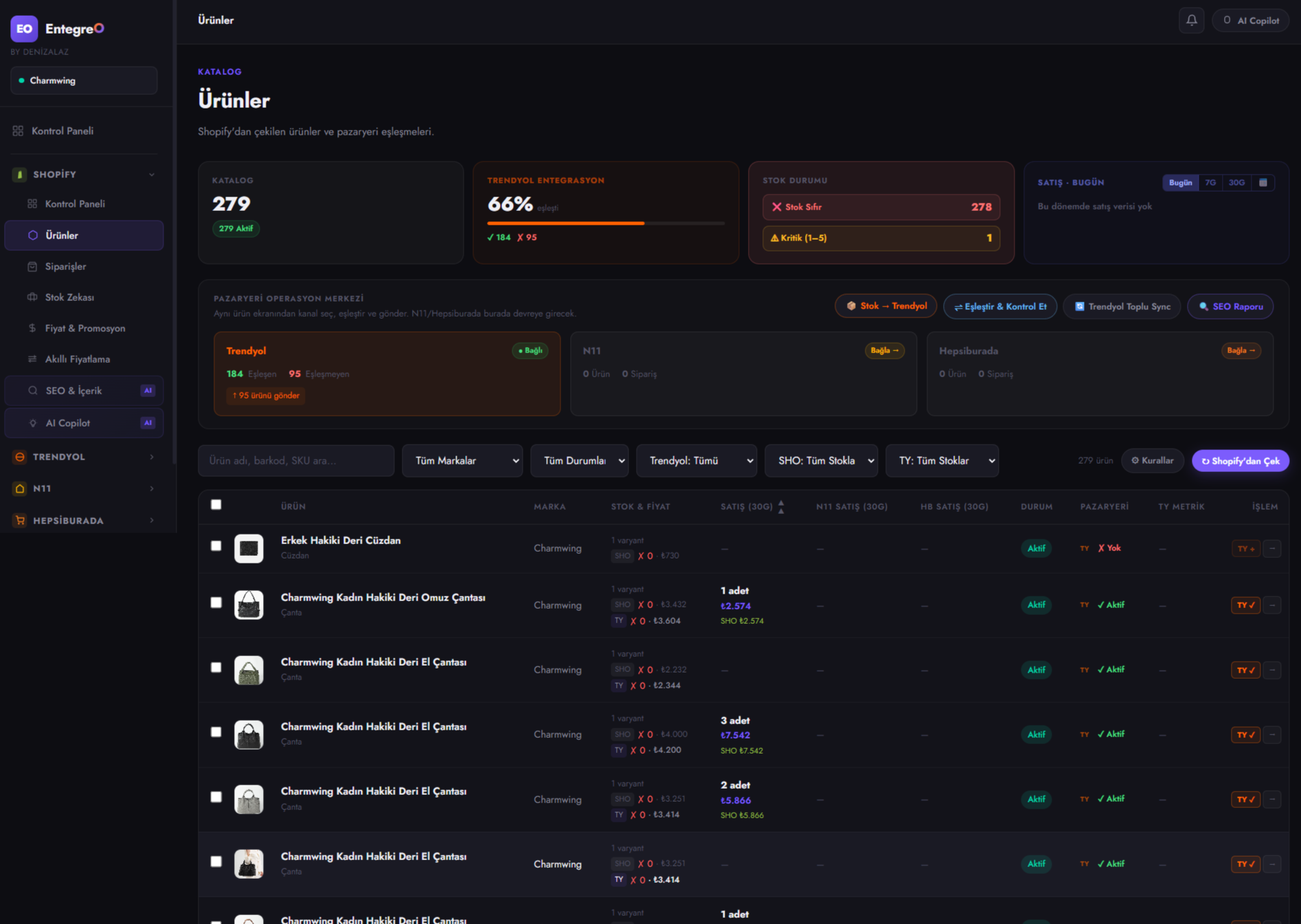
Task: Click the calendar icon in sales card
Action: tap(1263, 183)
